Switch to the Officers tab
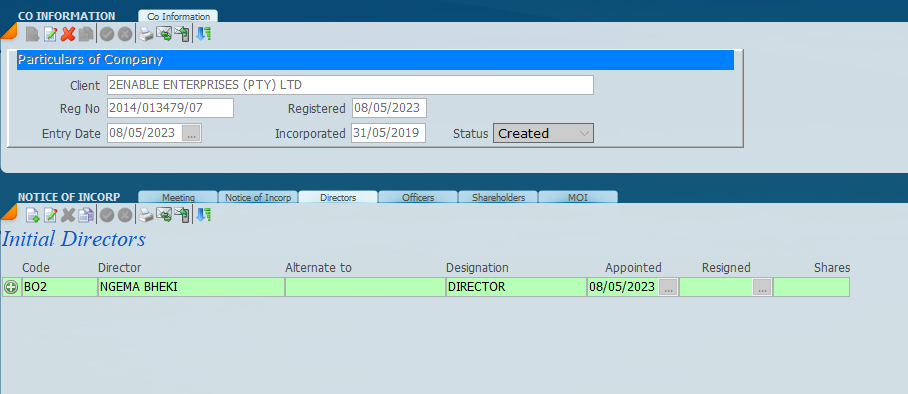The height and width of the screenshot is (394, 908). [x=418, y=197]
